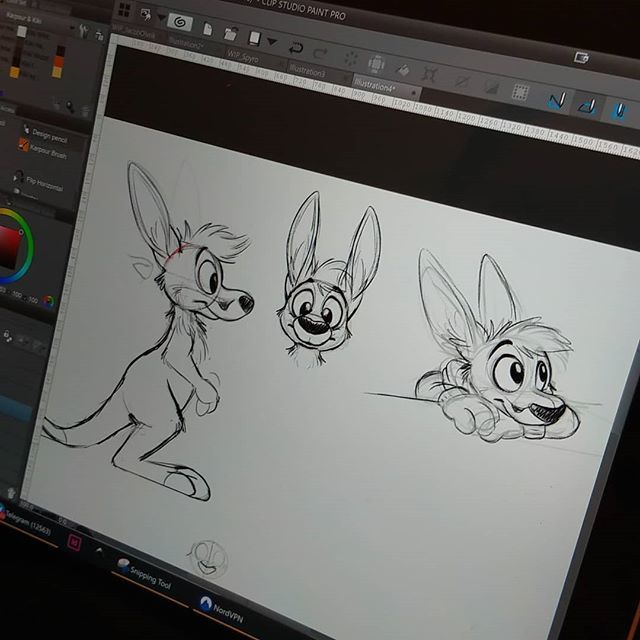Select the orange swatch in the color set
The width and height of the screenshot is (640, 640).
pyautogui.click(x=59, y=62)
